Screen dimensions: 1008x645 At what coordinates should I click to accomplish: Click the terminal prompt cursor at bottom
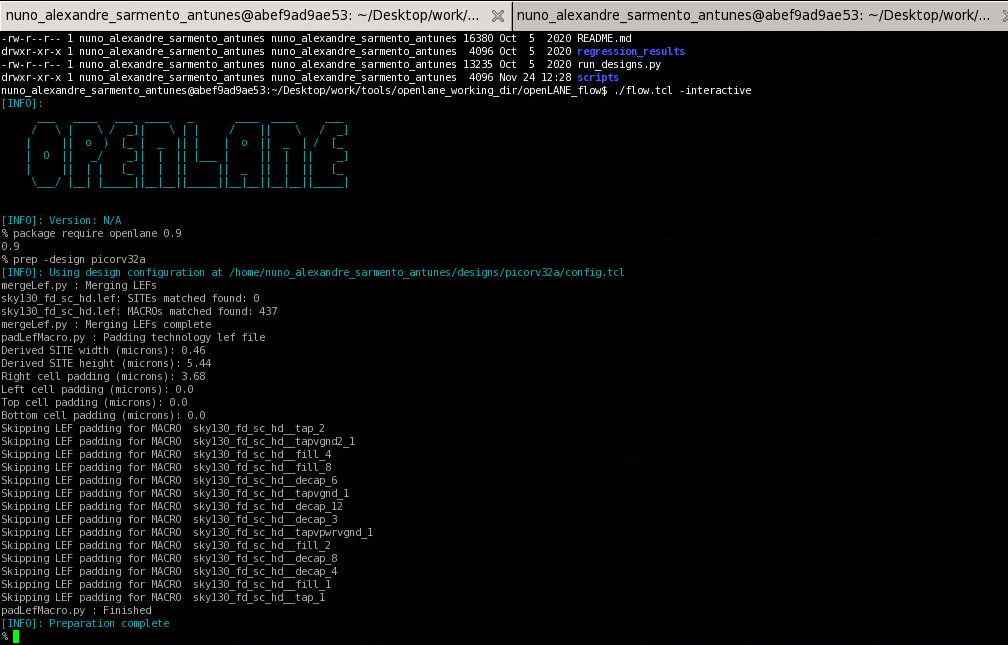point(16,636)
